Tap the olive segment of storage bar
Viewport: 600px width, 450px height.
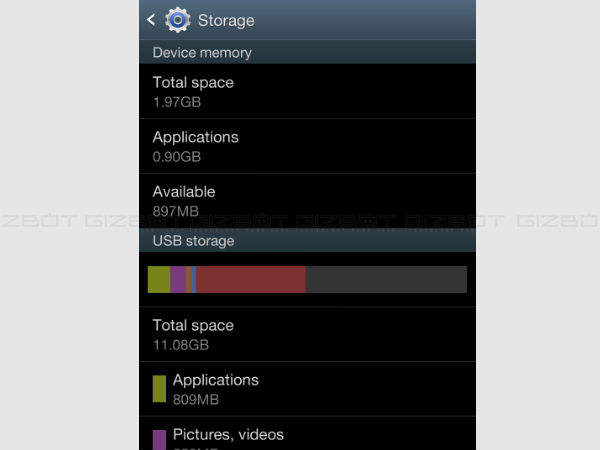click(159, 279)
